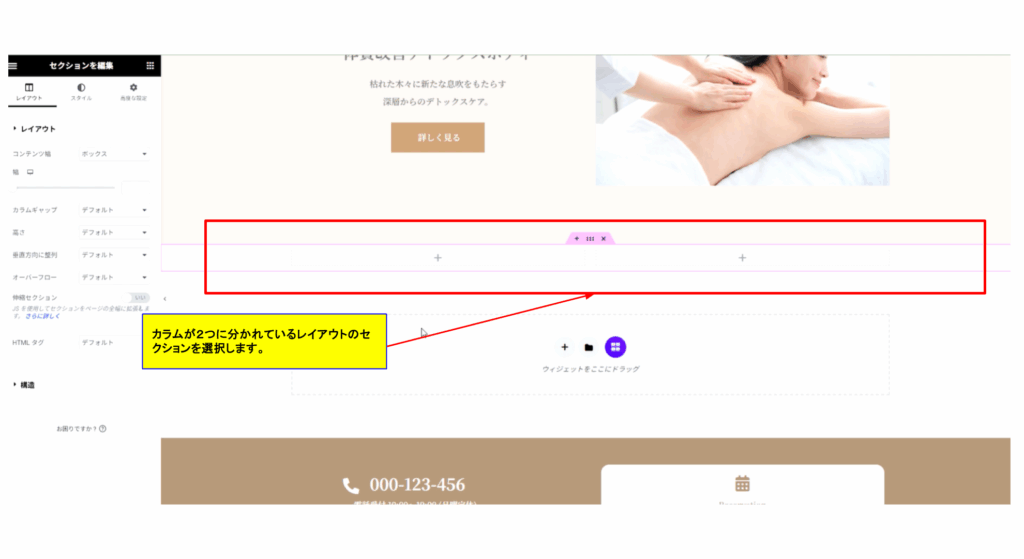This screenshot has width=1024, height=559.
Task: Click the plus icon in the left column
Action: (438, 258)
